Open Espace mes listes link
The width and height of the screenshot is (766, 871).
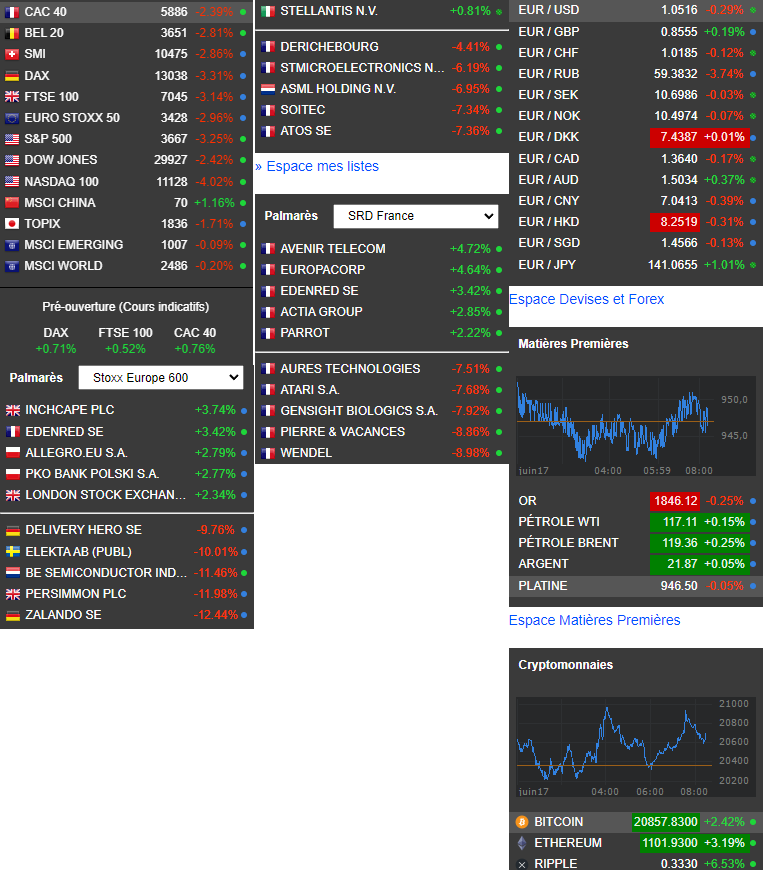(317, 166)
